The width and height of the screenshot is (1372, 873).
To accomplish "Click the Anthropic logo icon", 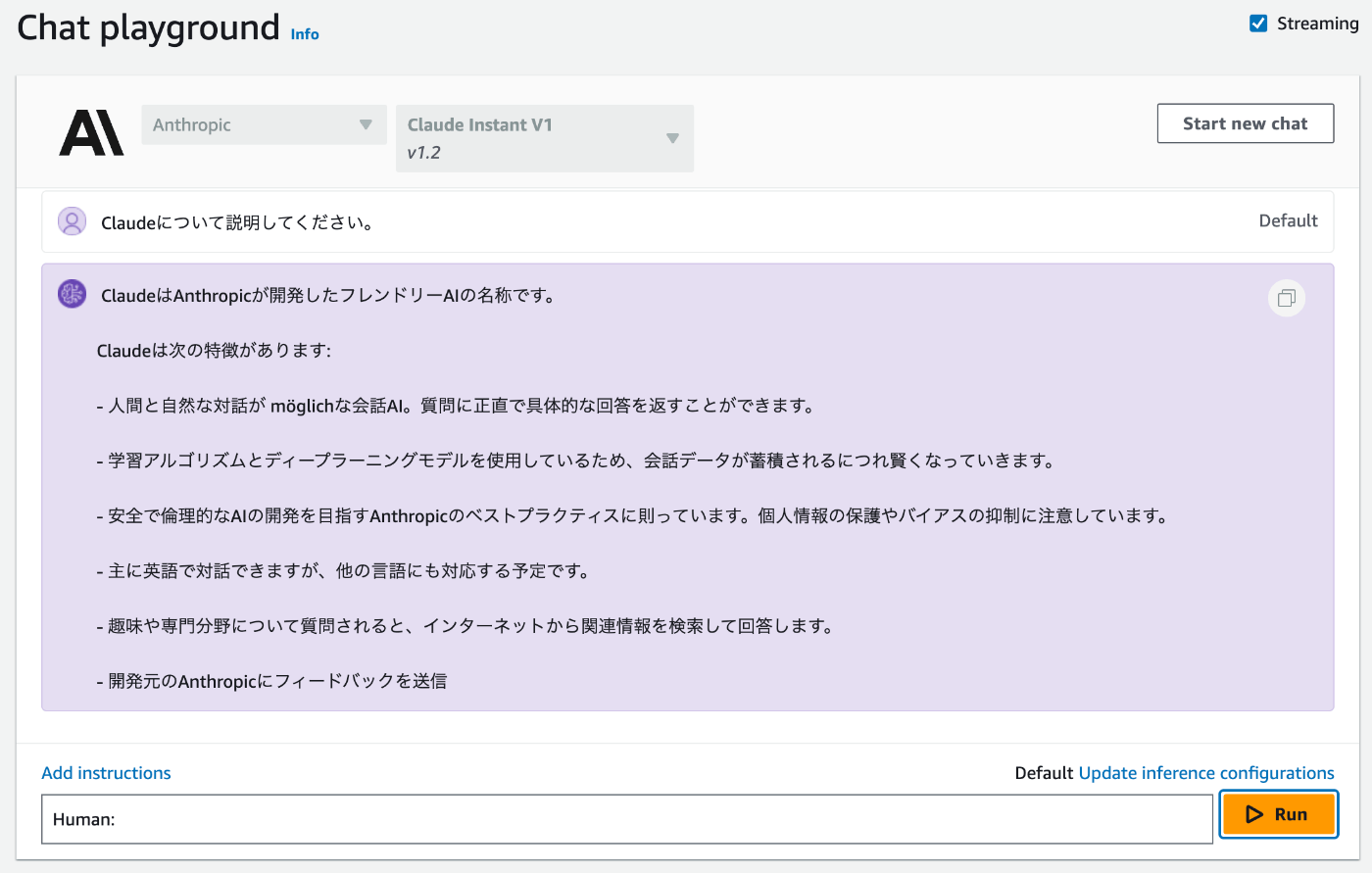I will point(91,133).
